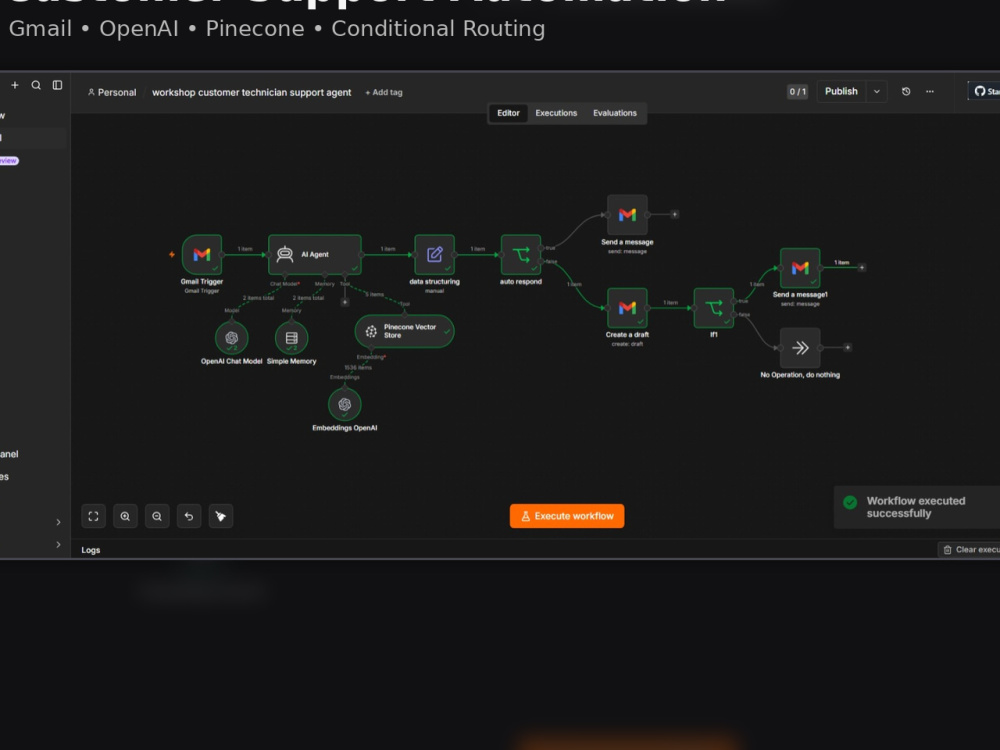Image resolution: width=1000 pixels, height=750 pixels.
Task: Click the Workflow executed successfully notification
Action: tap(917, 507)
